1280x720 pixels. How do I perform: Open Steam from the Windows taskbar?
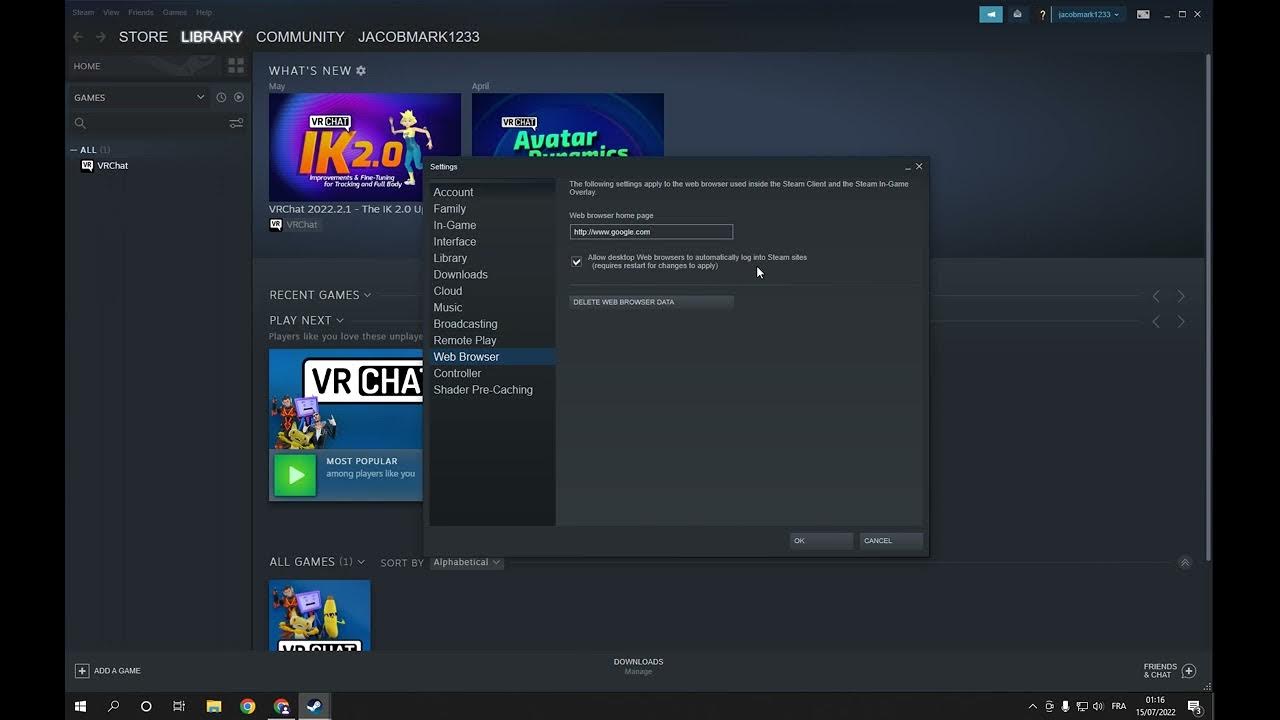314,706
